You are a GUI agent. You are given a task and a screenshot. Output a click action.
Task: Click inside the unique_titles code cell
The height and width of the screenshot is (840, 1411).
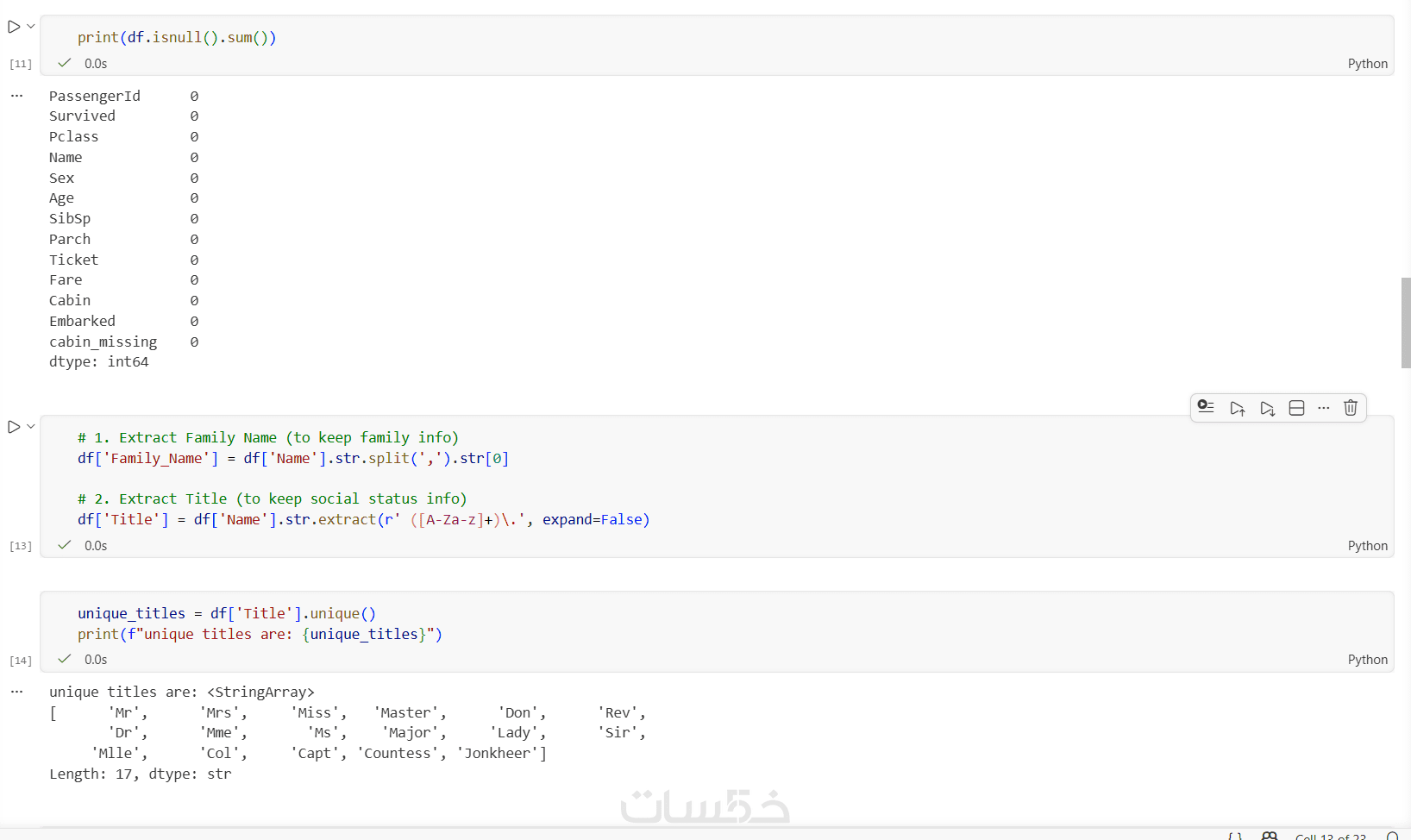click(x=604, y=624)
